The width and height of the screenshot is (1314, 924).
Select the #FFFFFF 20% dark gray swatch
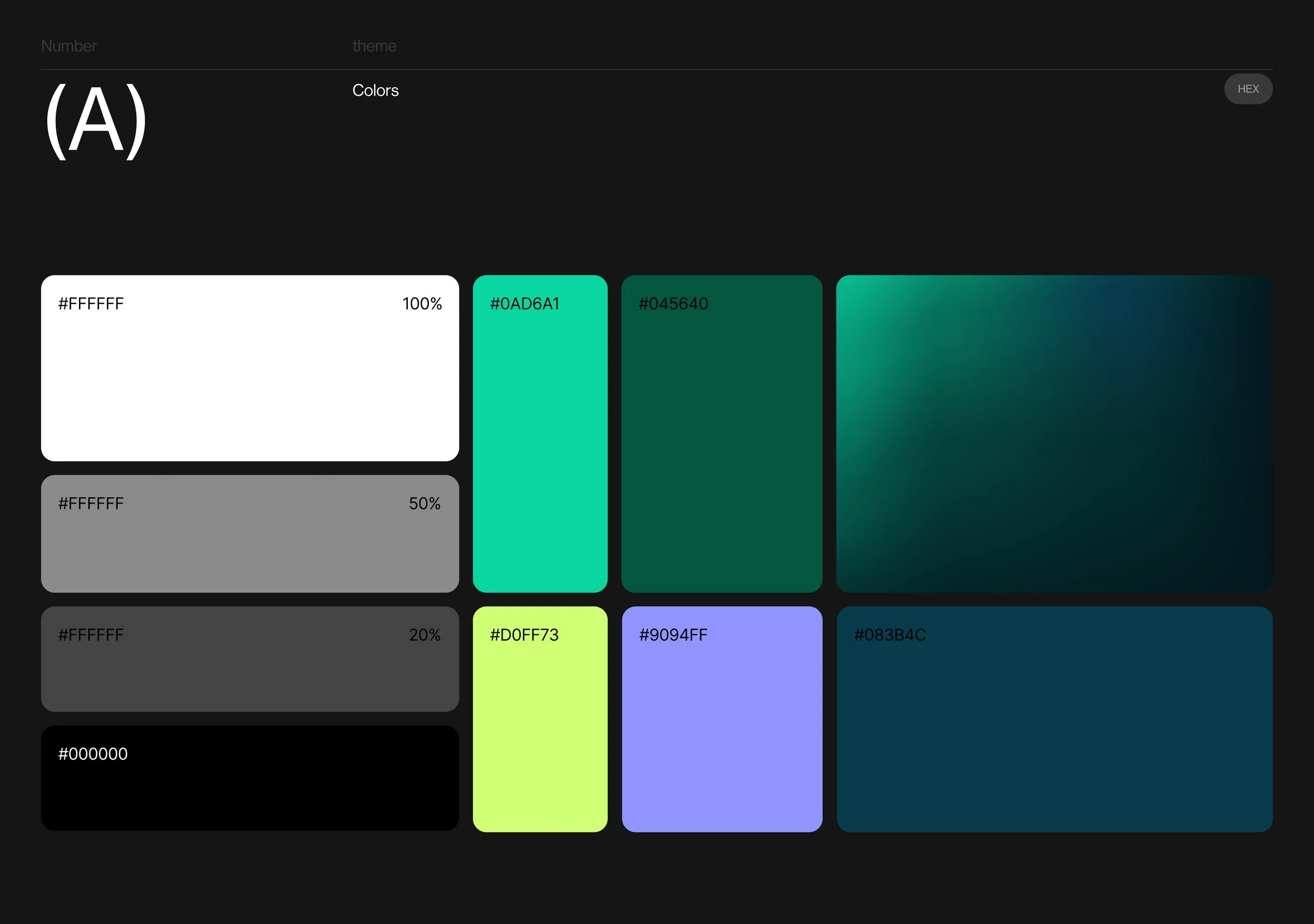(x=250, y=670)
